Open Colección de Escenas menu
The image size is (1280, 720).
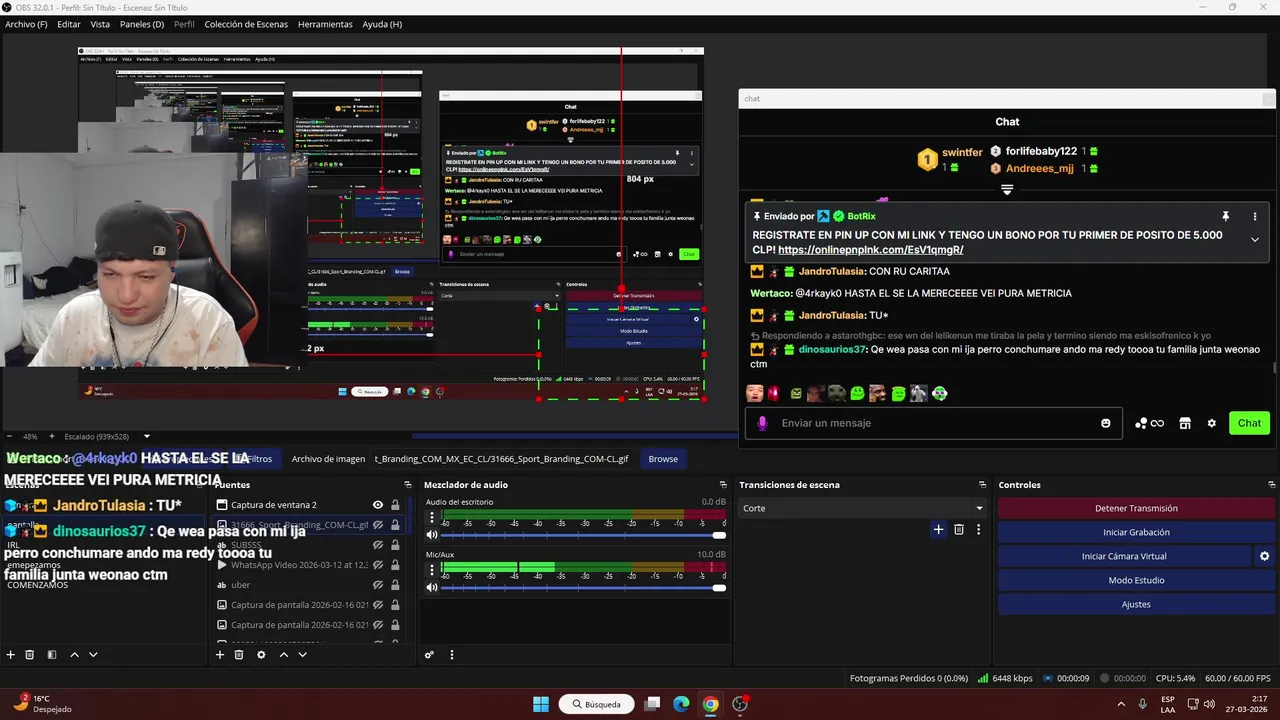(246, 24)
